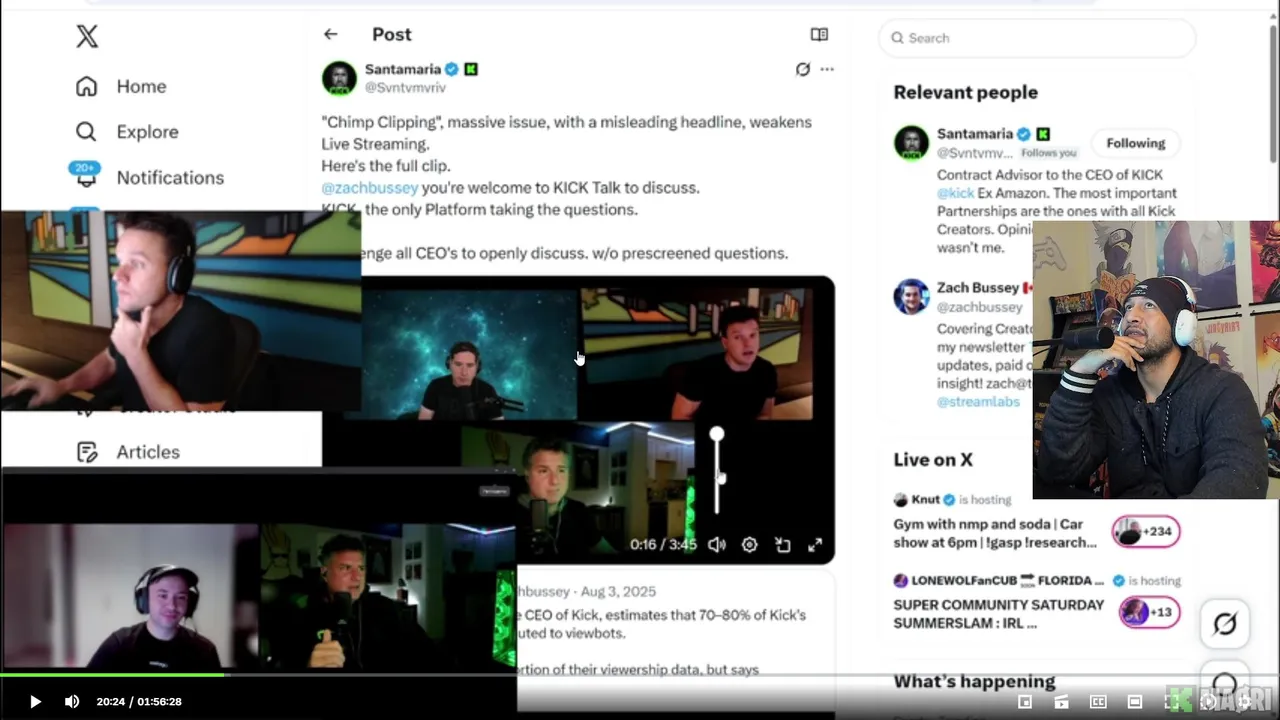The height and width of the screenshot is (720, 1280).
Task: Open Zach Bussey's avatar in Relevant people
Action: pos(911,297)
